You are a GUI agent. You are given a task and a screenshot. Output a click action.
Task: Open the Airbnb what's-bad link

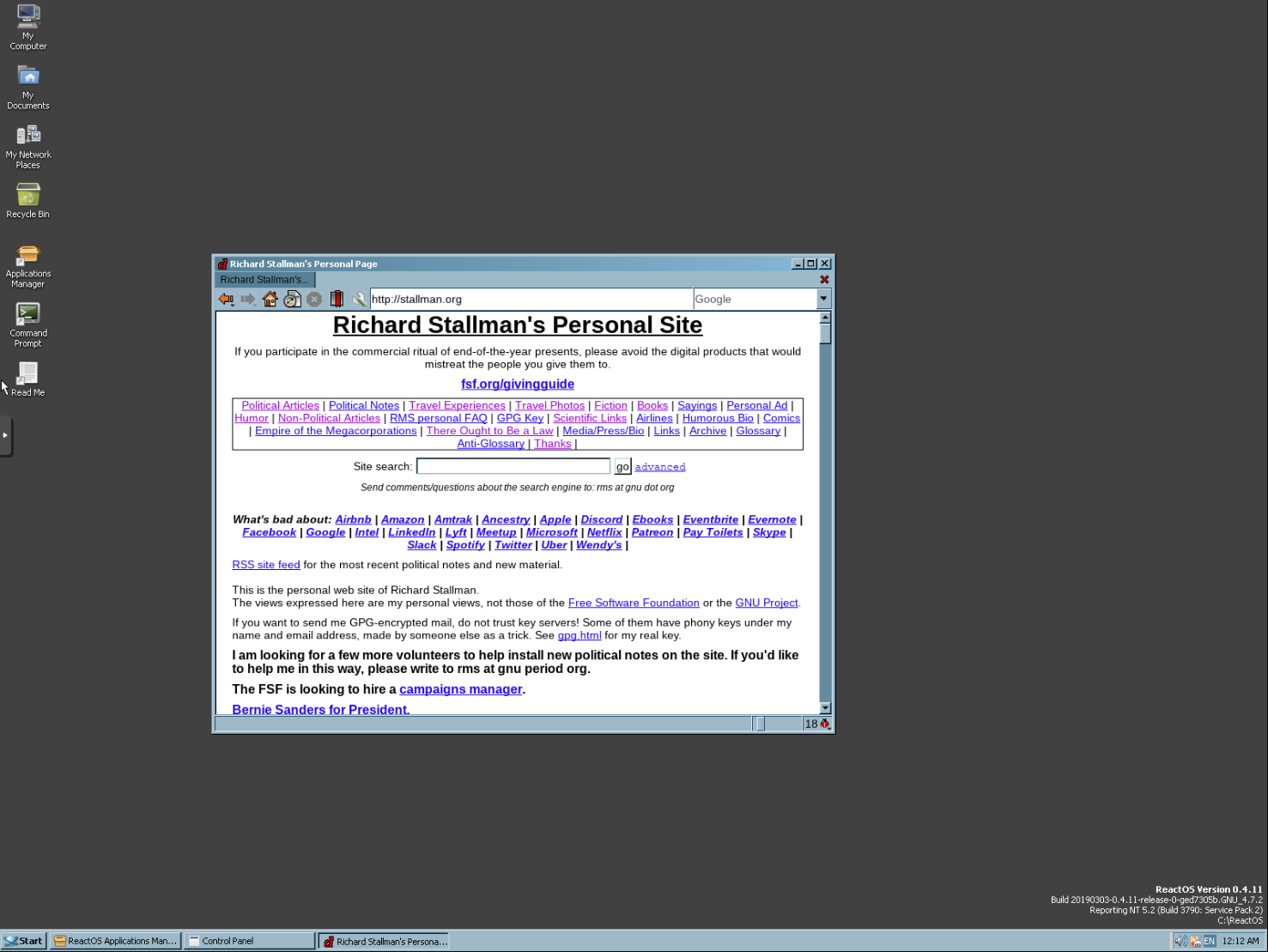click(354, 519)
